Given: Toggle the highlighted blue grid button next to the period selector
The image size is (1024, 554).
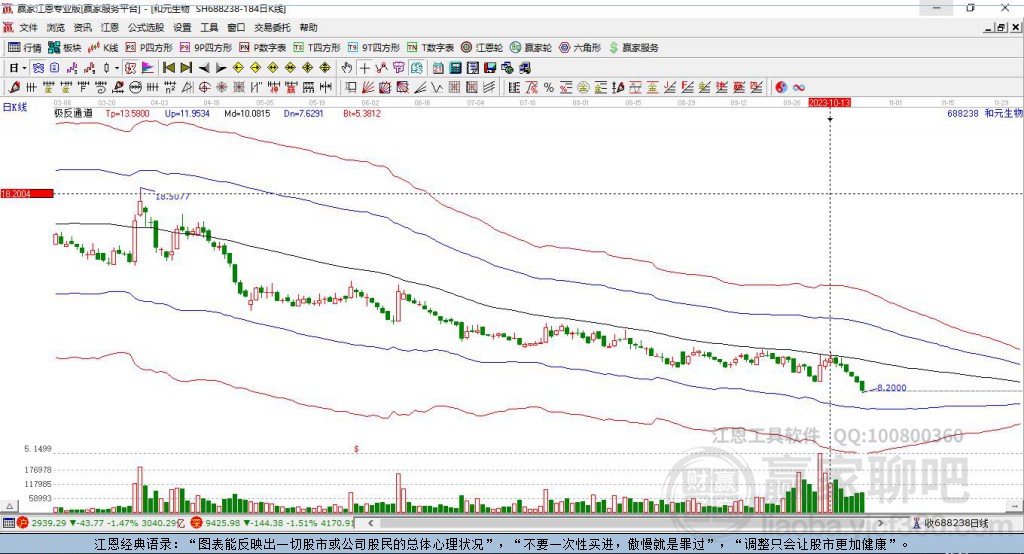Looking at the screenshot, I should click(x=38, y=68).
